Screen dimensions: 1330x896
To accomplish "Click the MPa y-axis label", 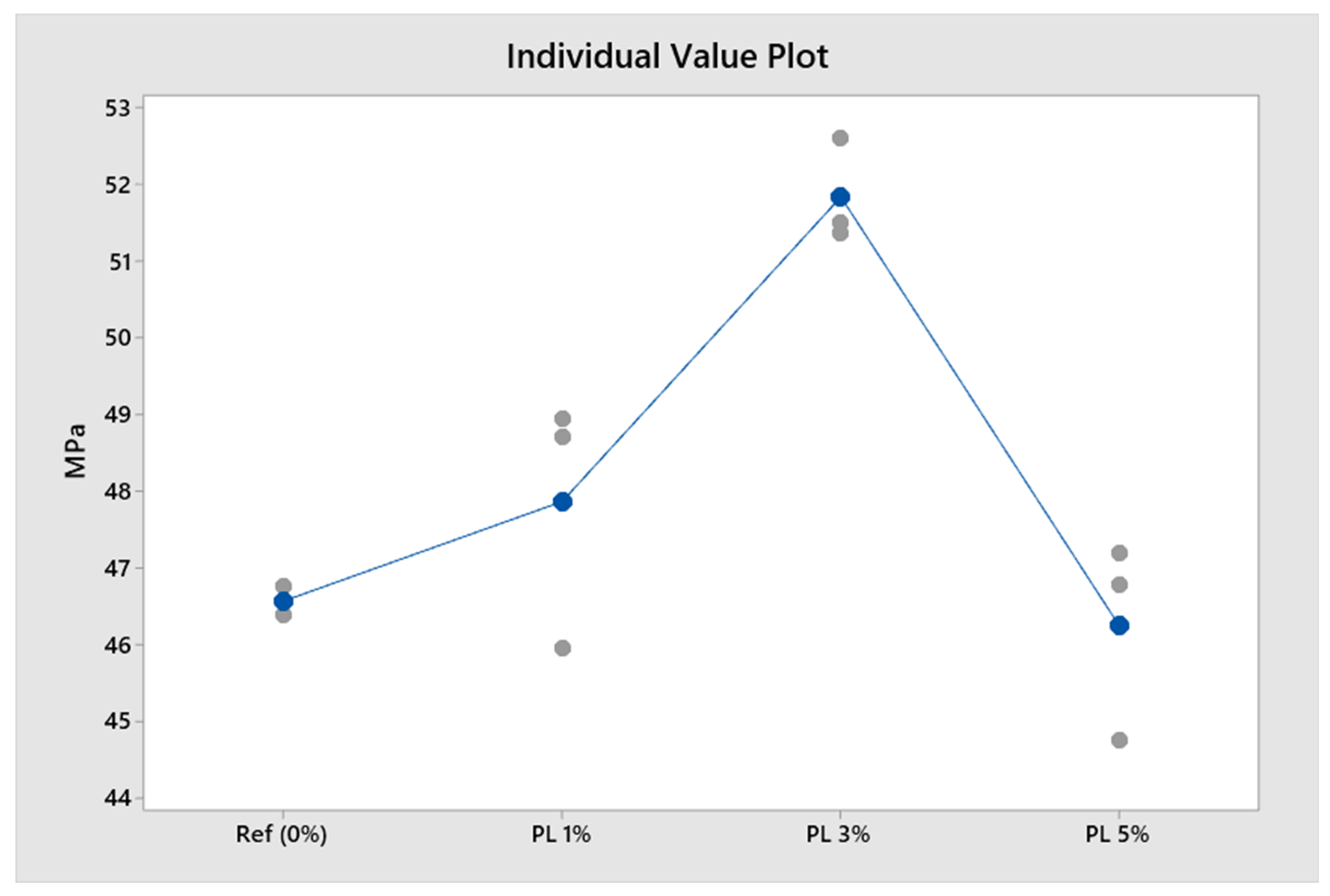I will tap(75, 452).
